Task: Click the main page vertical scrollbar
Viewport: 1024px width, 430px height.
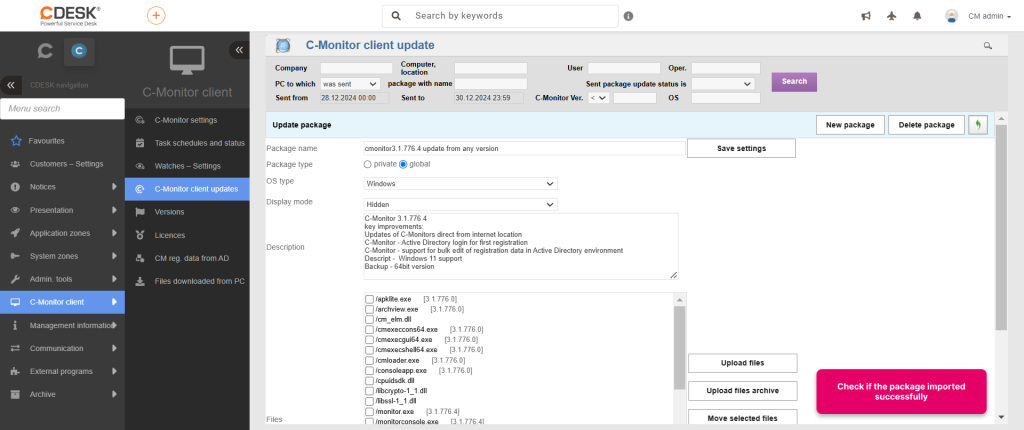Action: [1002, 229]
